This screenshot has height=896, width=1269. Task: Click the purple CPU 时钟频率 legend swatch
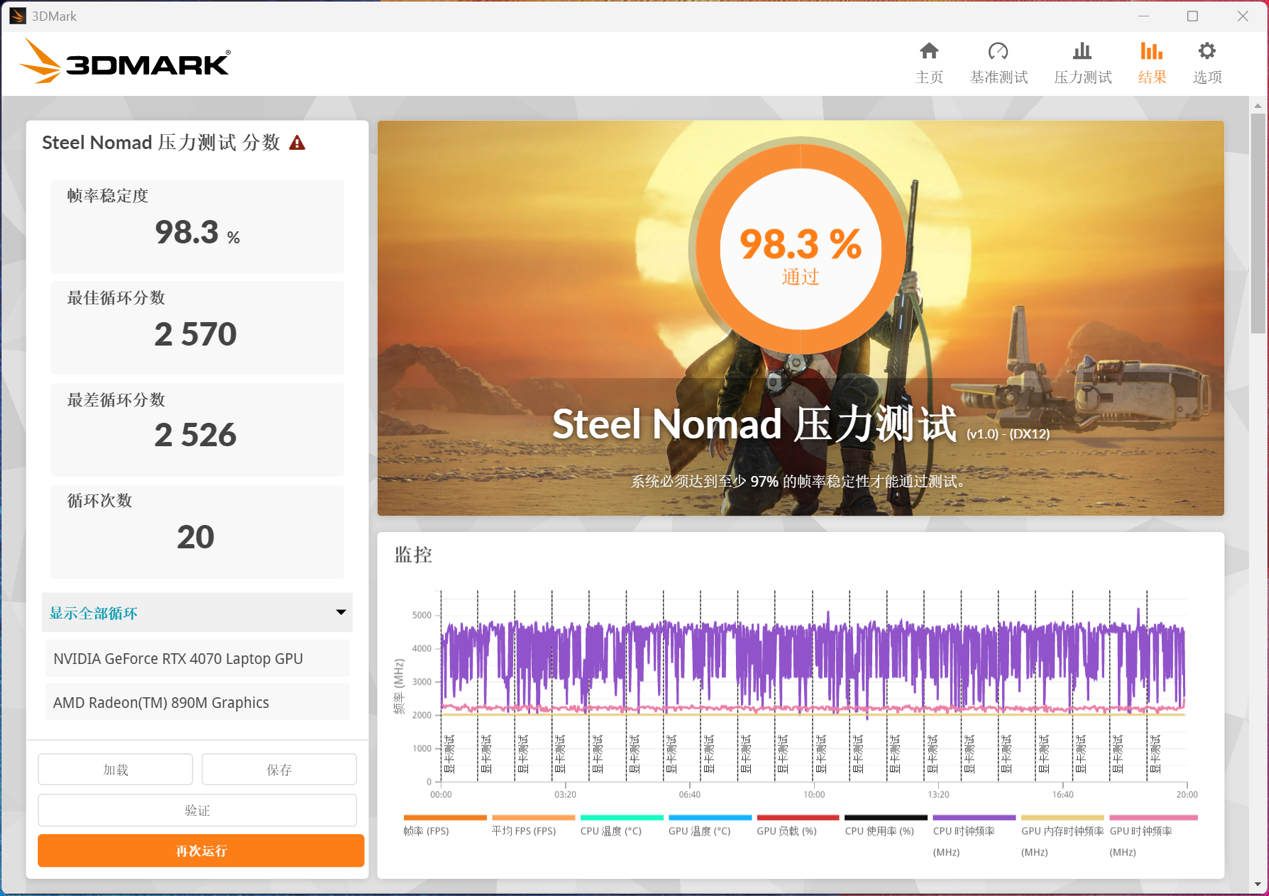click(x=973, y=818)
